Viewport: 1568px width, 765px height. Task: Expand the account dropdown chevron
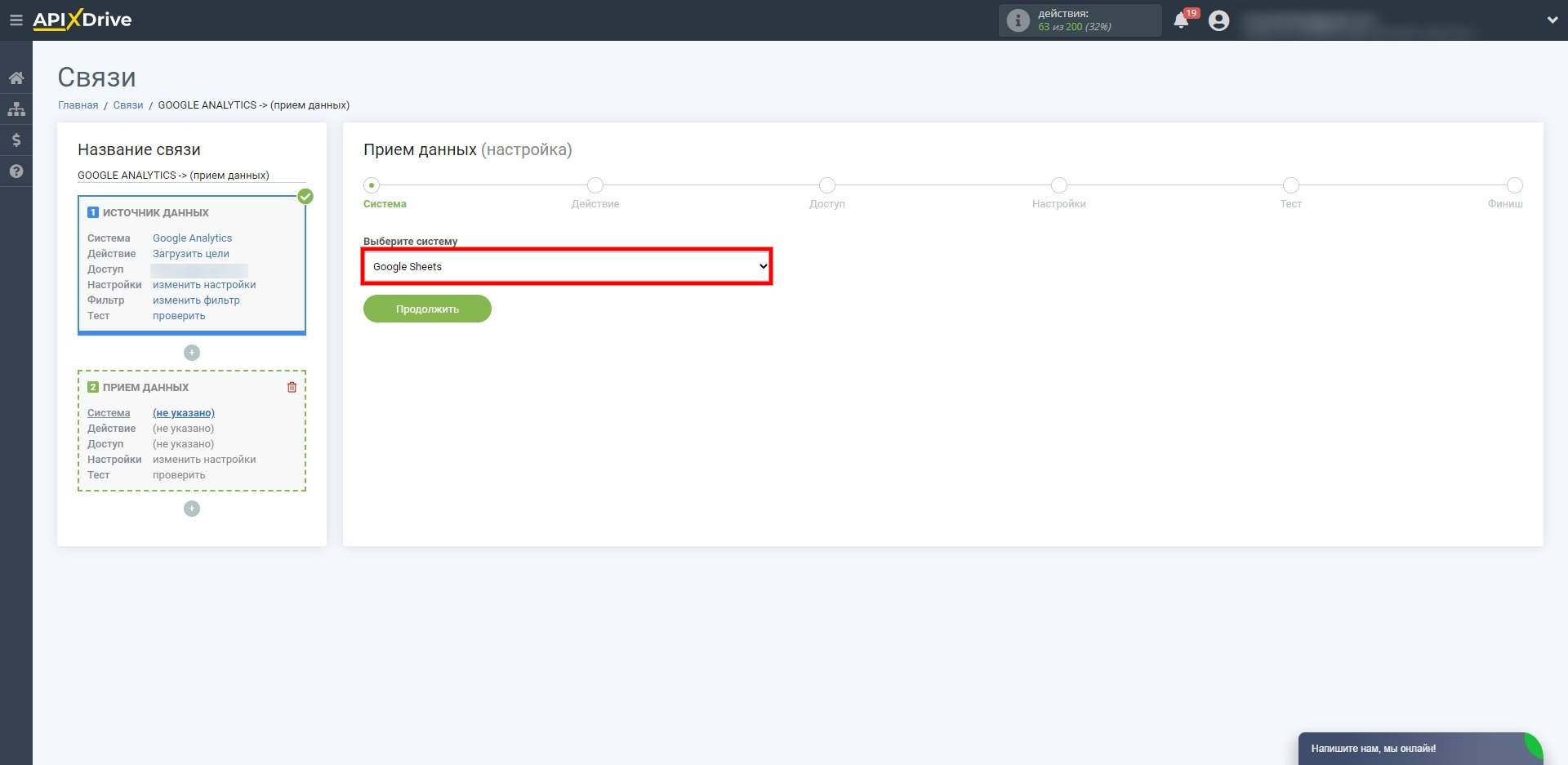pos(1552,20)
